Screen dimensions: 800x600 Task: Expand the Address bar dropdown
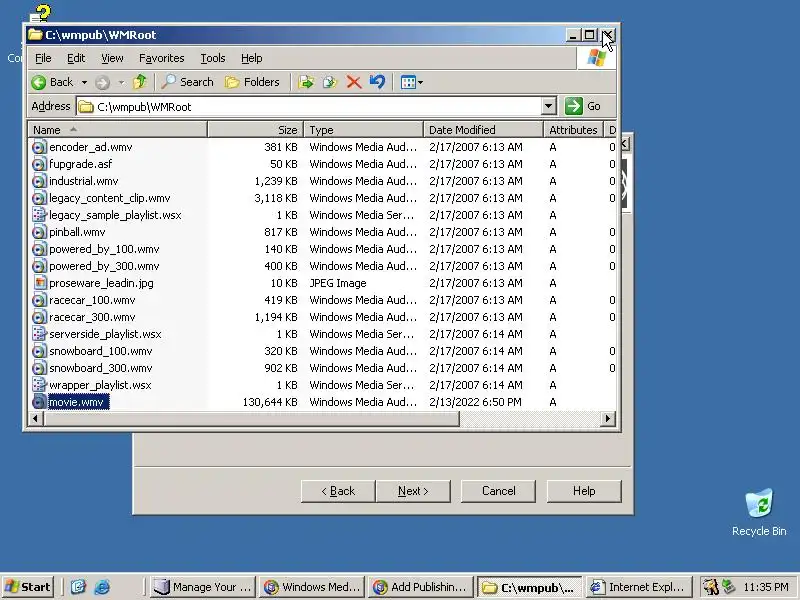point(548,106)
